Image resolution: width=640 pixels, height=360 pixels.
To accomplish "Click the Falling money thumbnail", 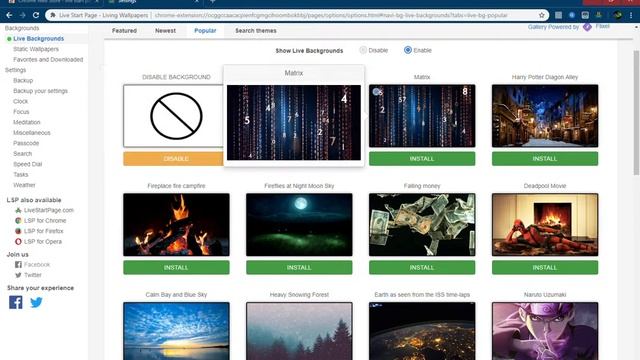I will pyautogui.click(x=422, y=225).
